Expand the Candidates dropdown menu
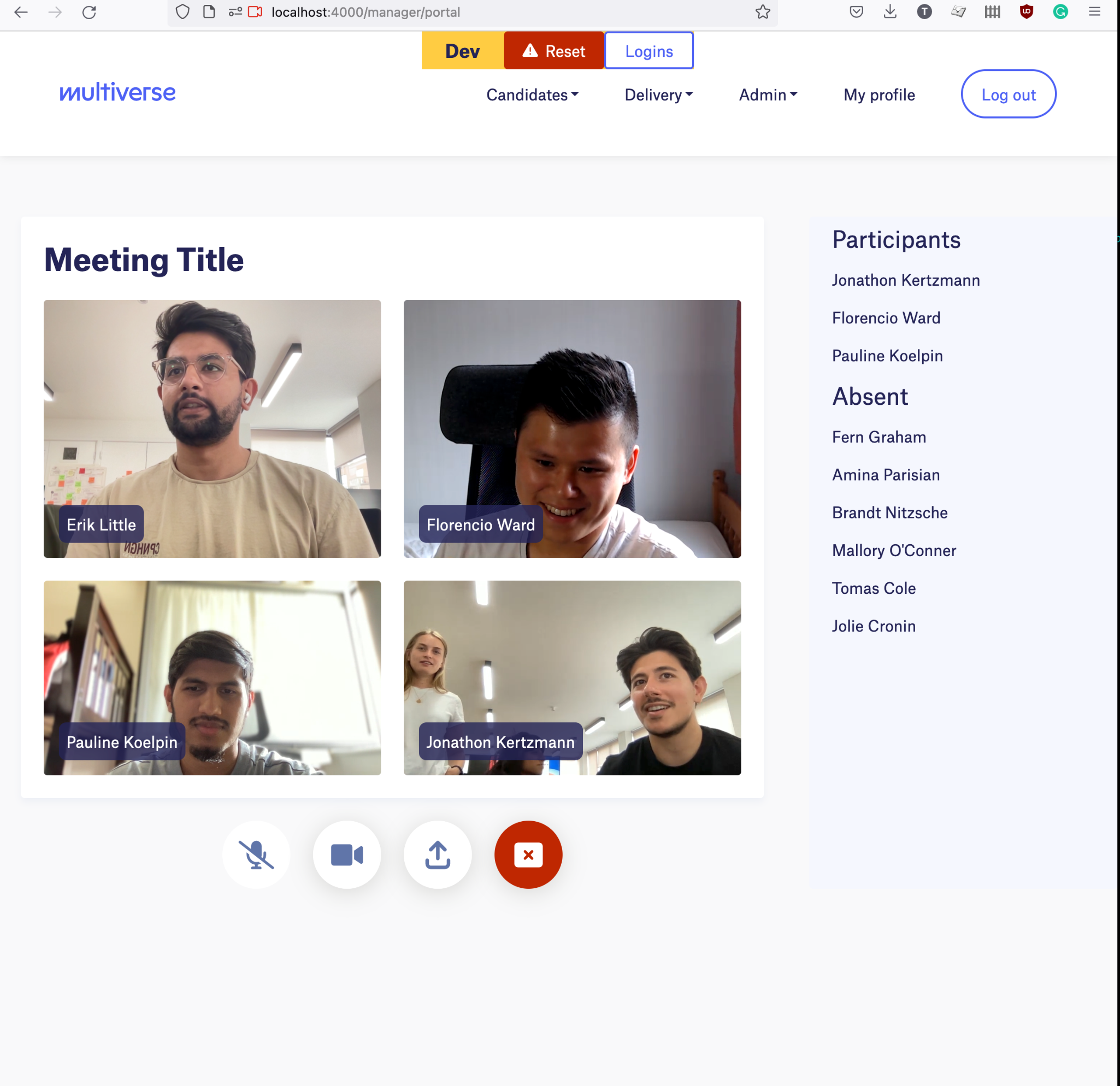This screenshot has height=1086, width=1120. (x=532, y=95)
